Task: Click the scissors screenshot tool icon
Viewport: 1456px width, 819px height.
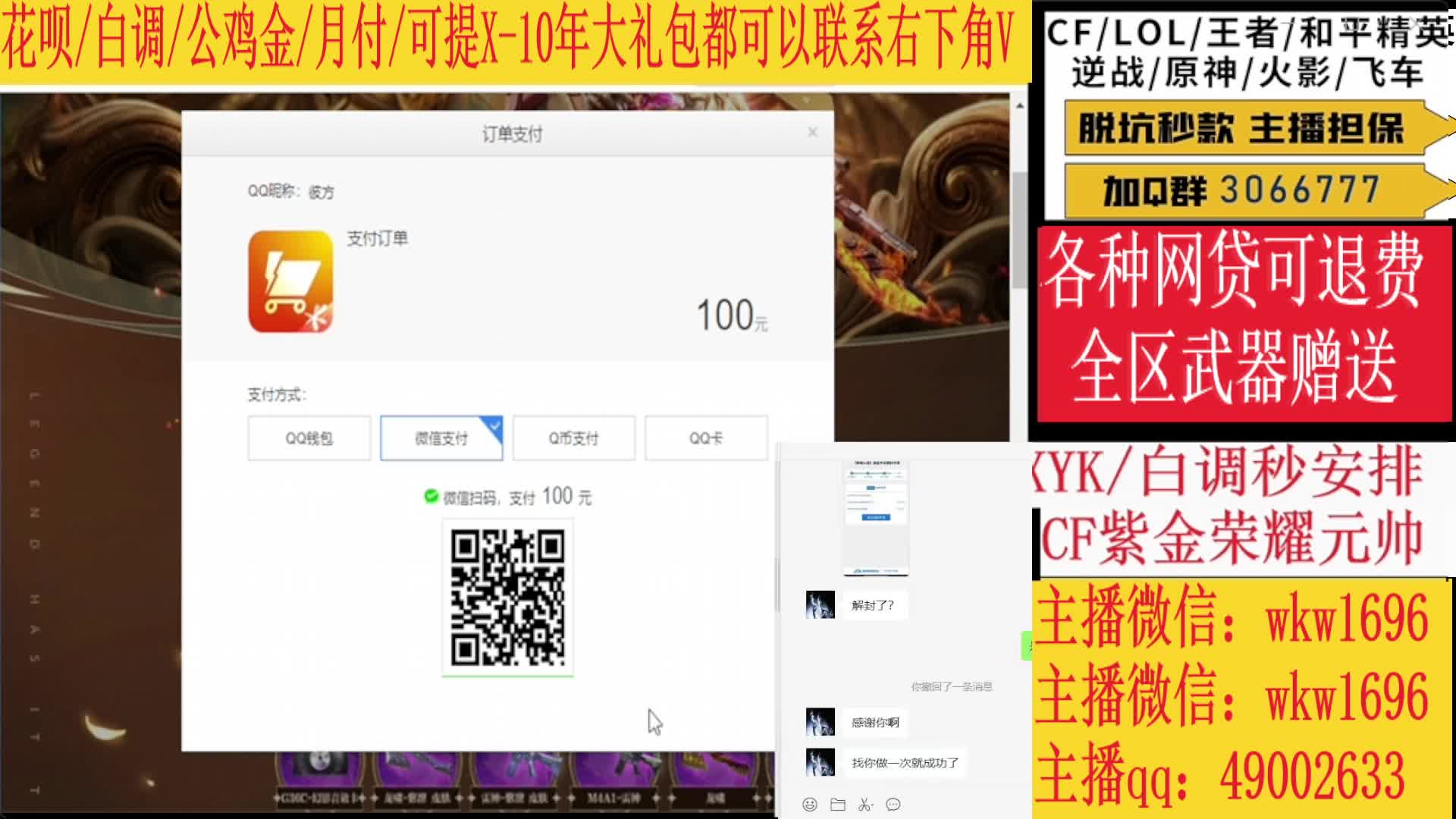Action: pyautogui.click(x=865, y=805)
